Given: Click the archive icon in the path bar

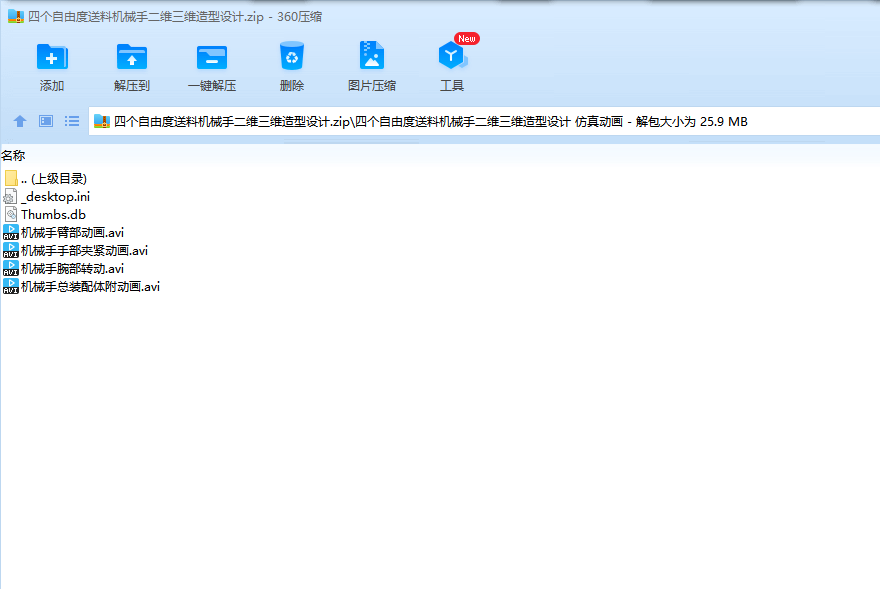Looking at the screenshot, I should pos(102,121).
